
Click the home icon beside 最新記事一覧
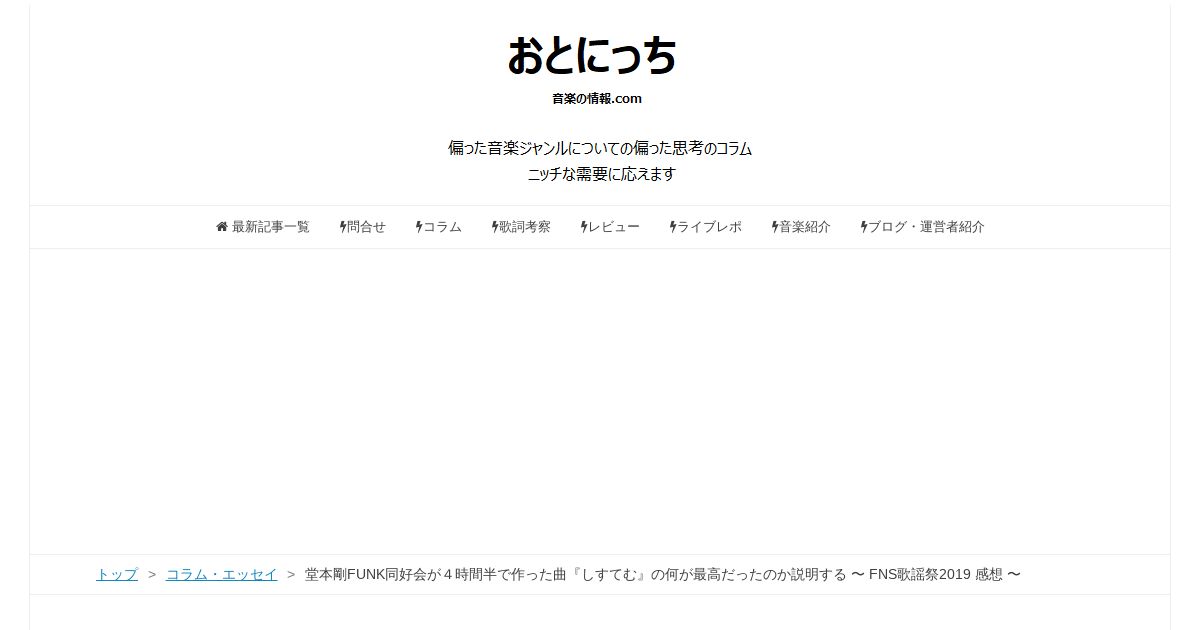click(222, 227)
